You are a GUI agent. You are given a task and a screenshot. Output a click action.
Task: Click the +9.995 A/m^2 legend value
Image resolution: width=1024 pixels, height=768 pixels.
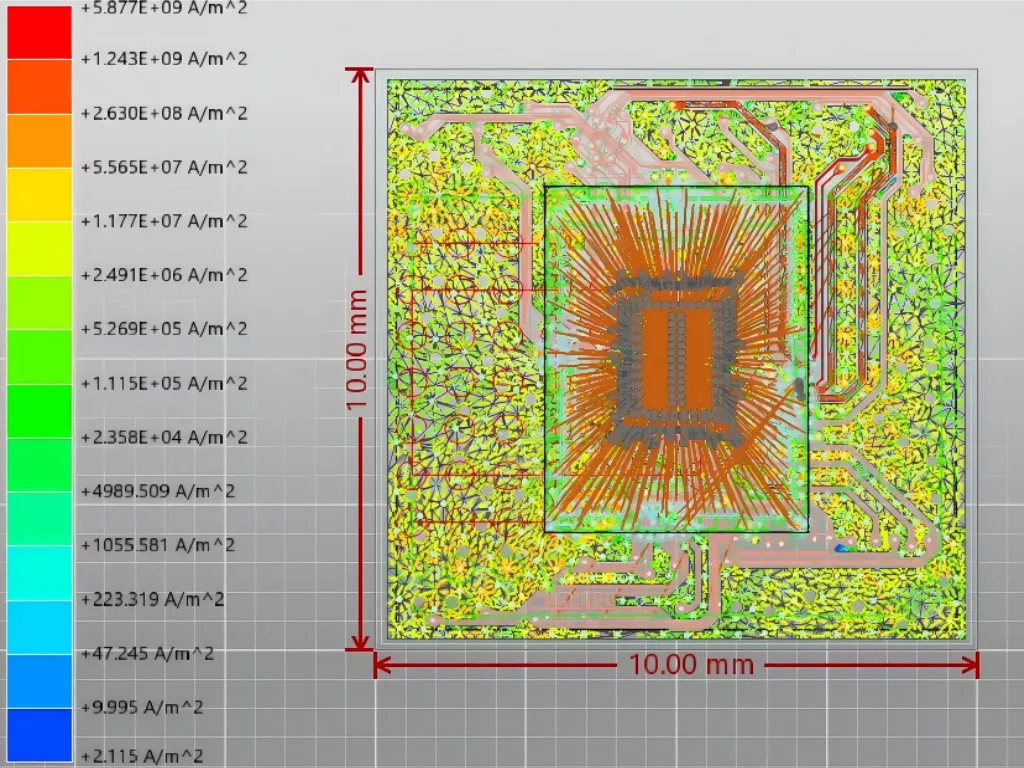click(142, 707)
